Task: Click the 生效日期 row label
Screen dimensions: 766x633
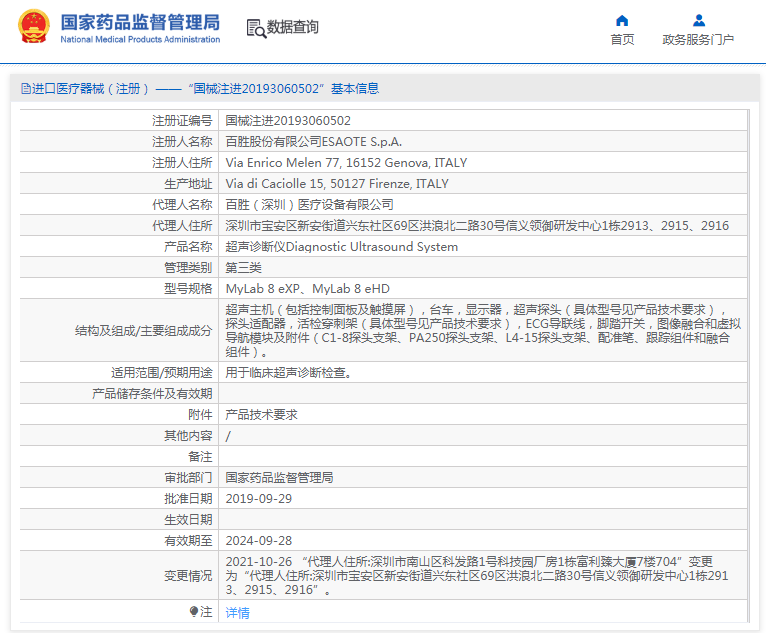Action: coord(188,520)
